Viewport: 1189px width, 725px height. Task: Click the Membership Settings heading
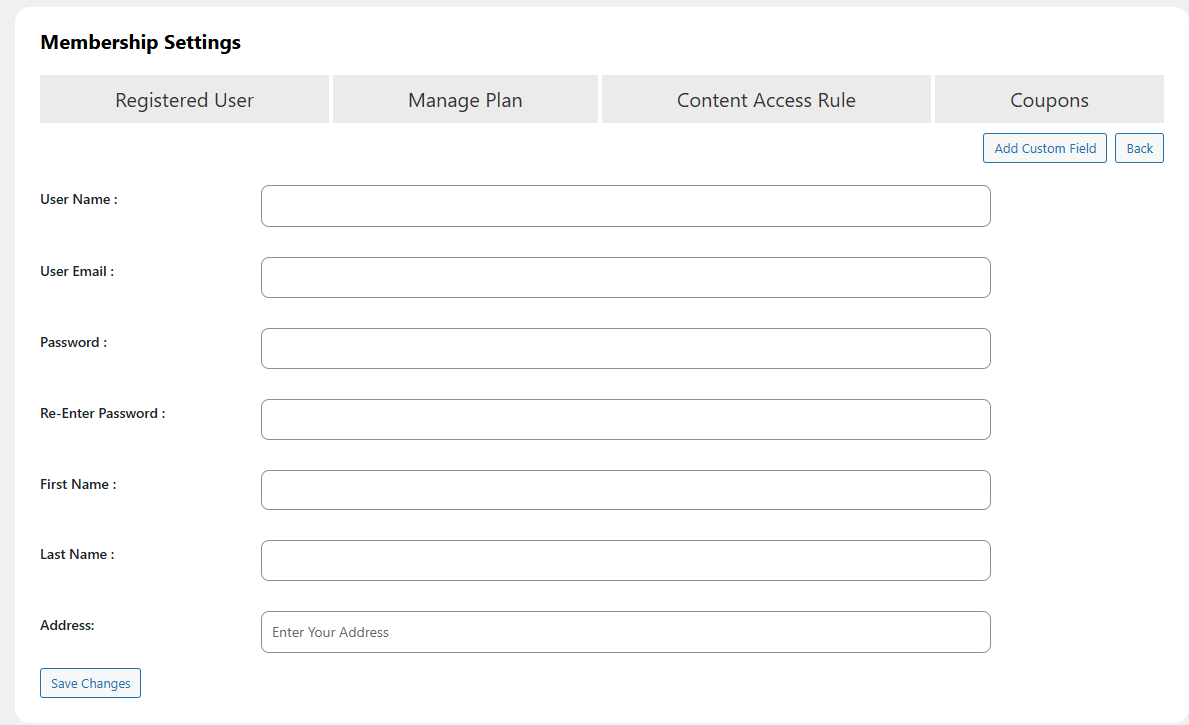coord(140,43)
